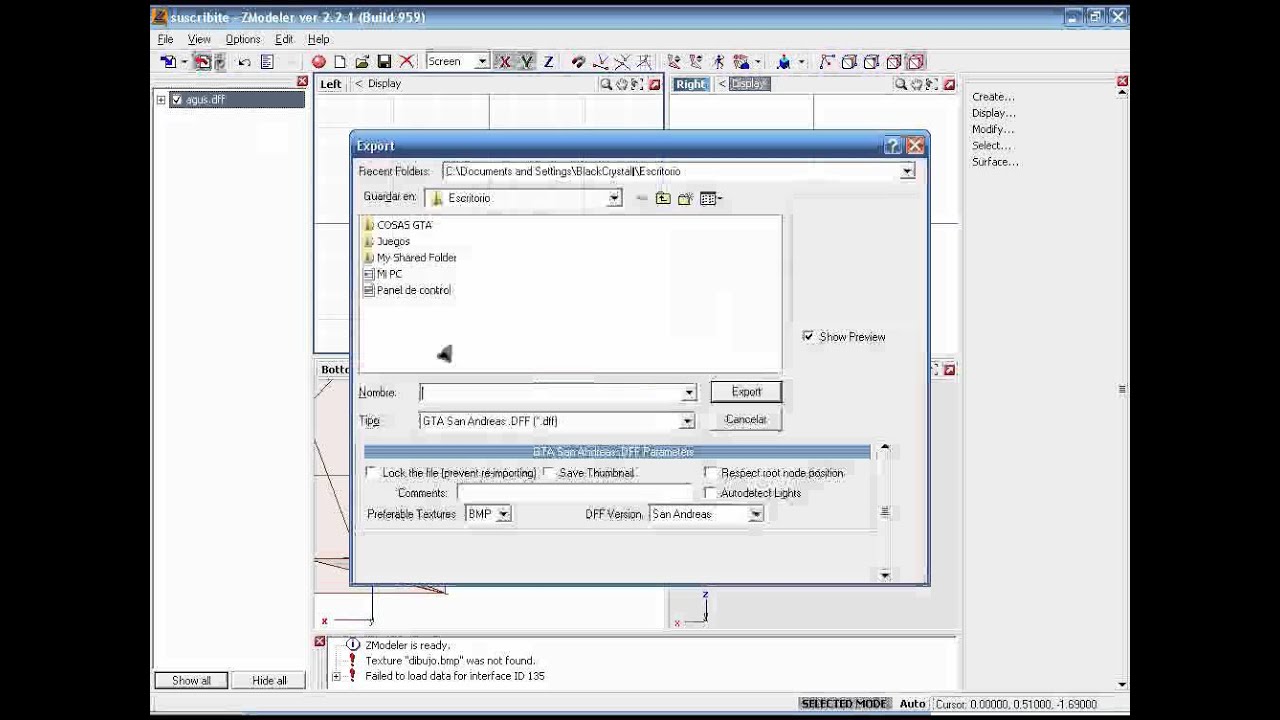Click the Open folder toolbar icon
The image size is (1280, 720).
(362, 62)
